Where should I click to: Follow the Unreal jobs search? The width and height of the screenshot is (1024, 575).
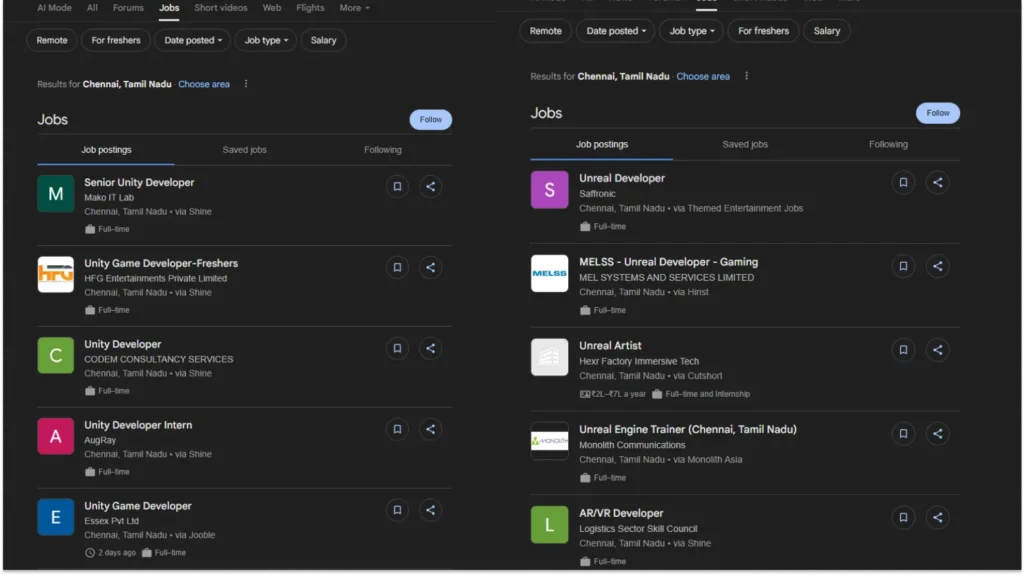tap(938, 113)
